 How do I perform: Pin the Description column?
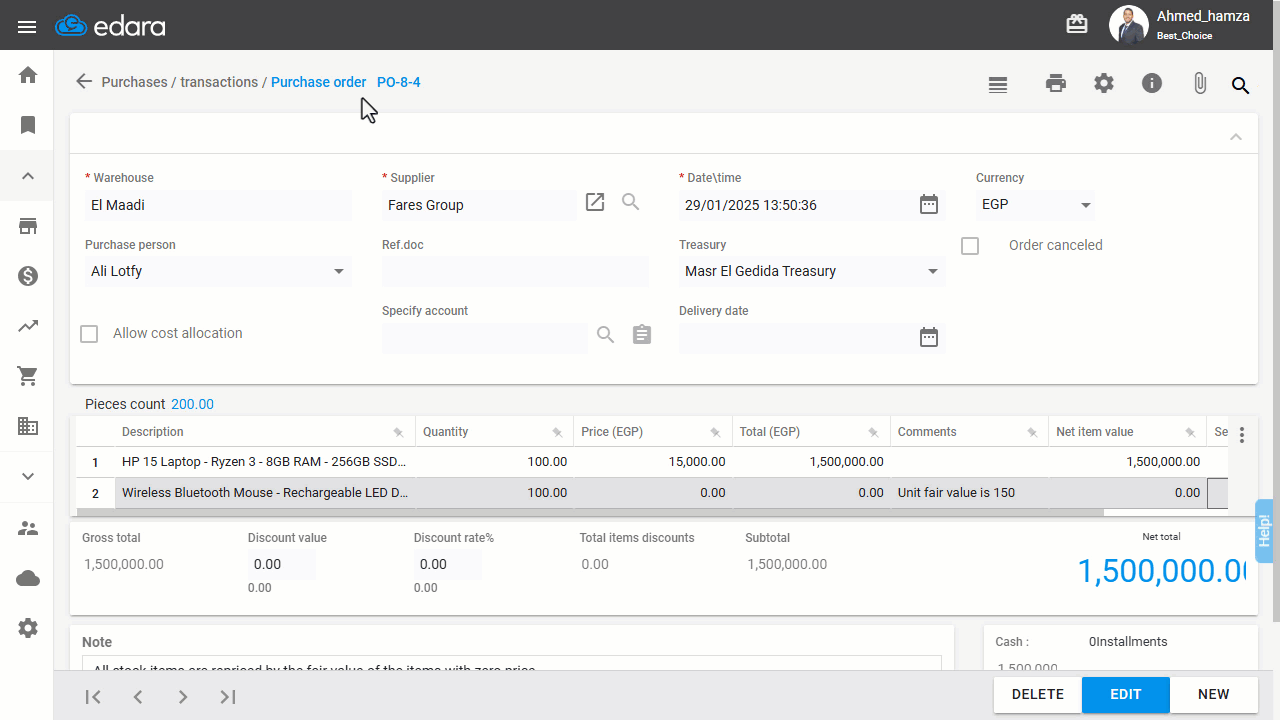[398, 432]
